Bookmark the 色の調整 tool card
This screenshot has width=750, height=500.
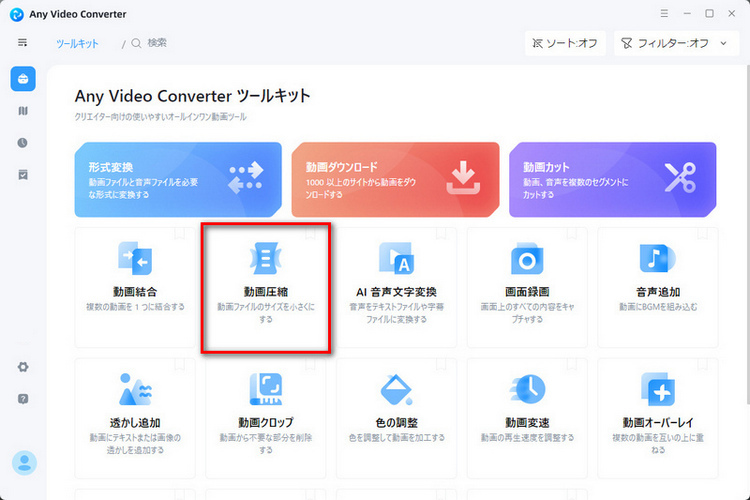point(441,365)
